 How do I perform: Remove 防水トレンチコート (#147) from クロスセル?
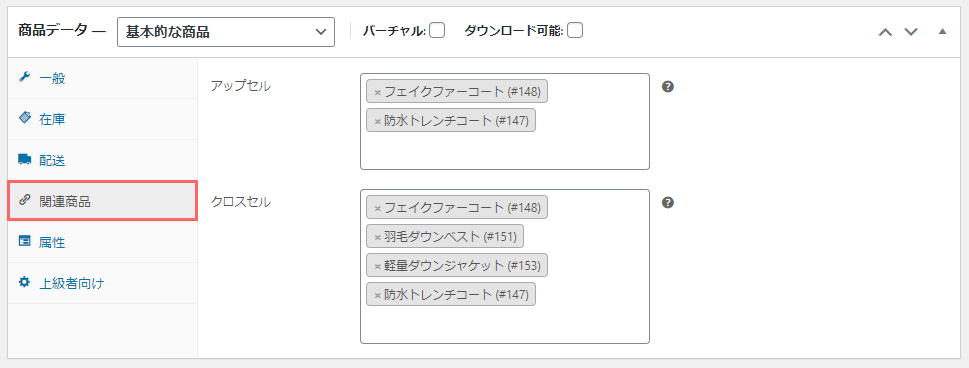click(377, 295)
